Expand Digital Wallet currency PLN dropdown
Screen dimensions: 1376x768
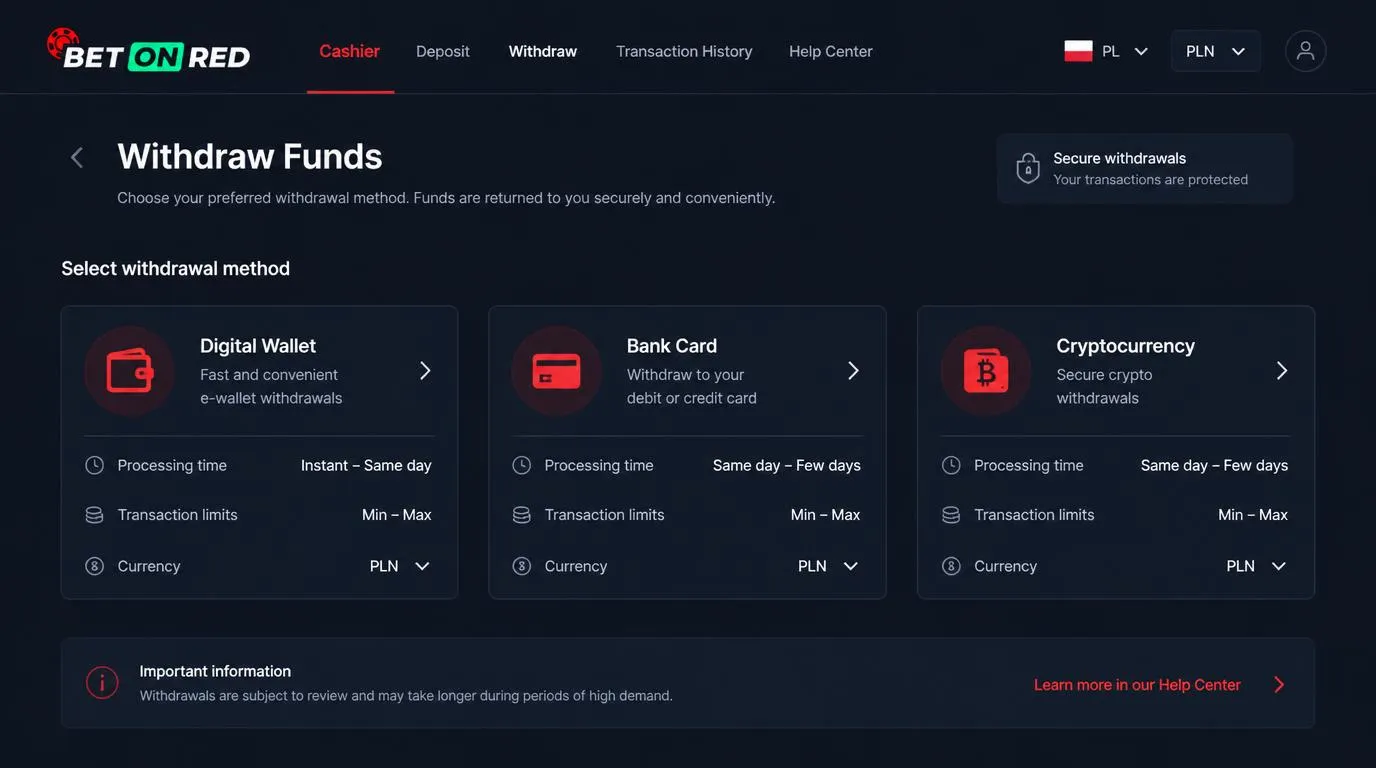point(400,566)
